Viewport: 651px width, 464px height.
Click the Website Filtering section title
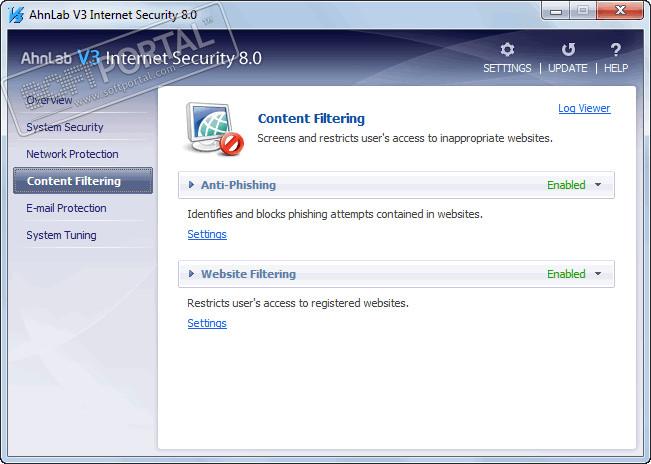(248, 274)
